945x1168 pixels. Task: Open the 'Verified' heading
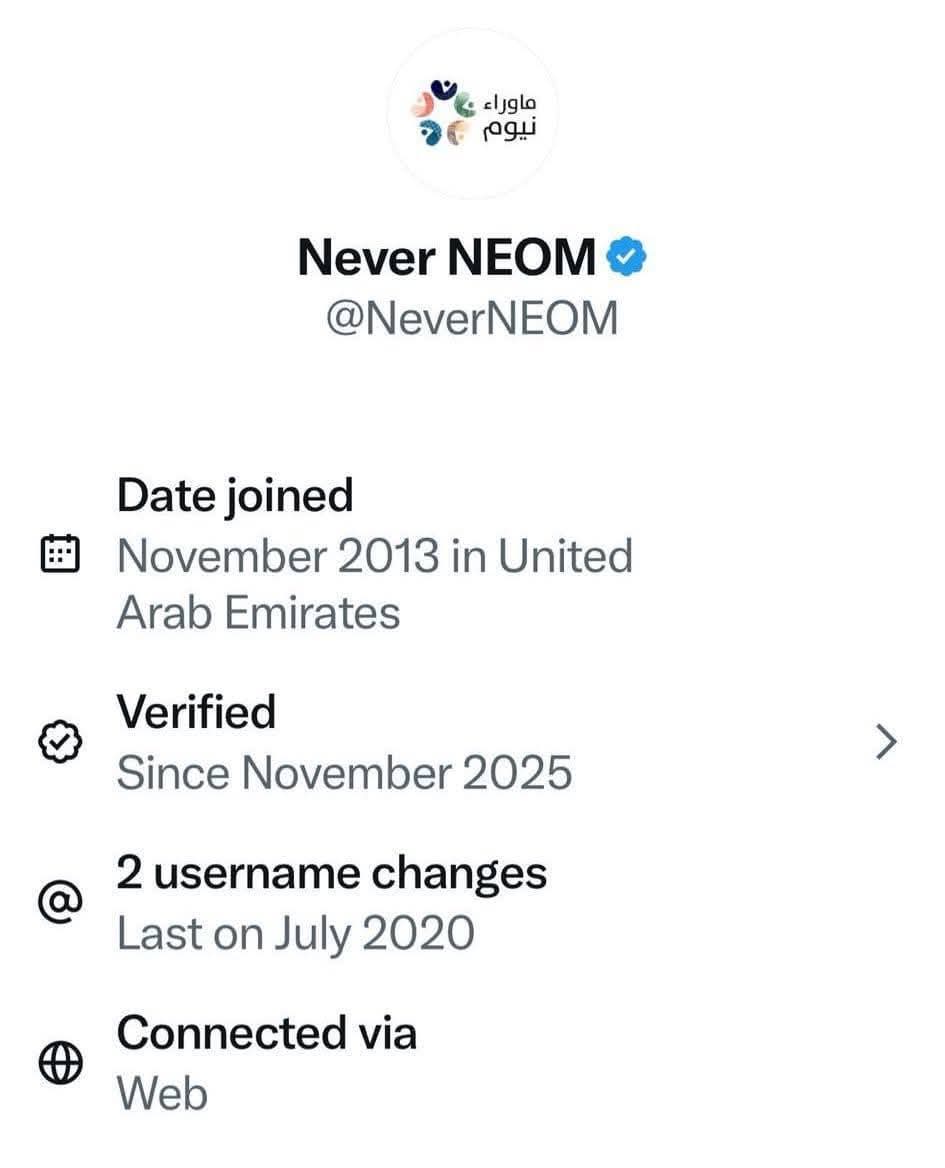196,712
